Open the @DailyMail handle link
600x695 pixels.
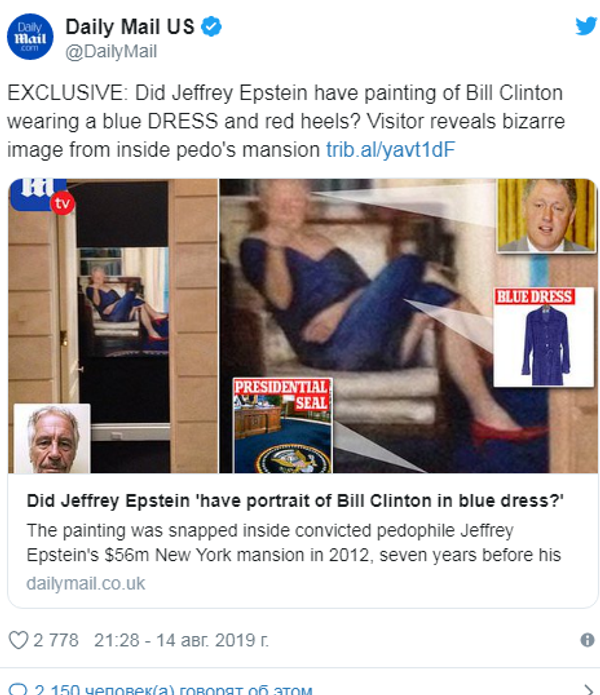(111, 51)
